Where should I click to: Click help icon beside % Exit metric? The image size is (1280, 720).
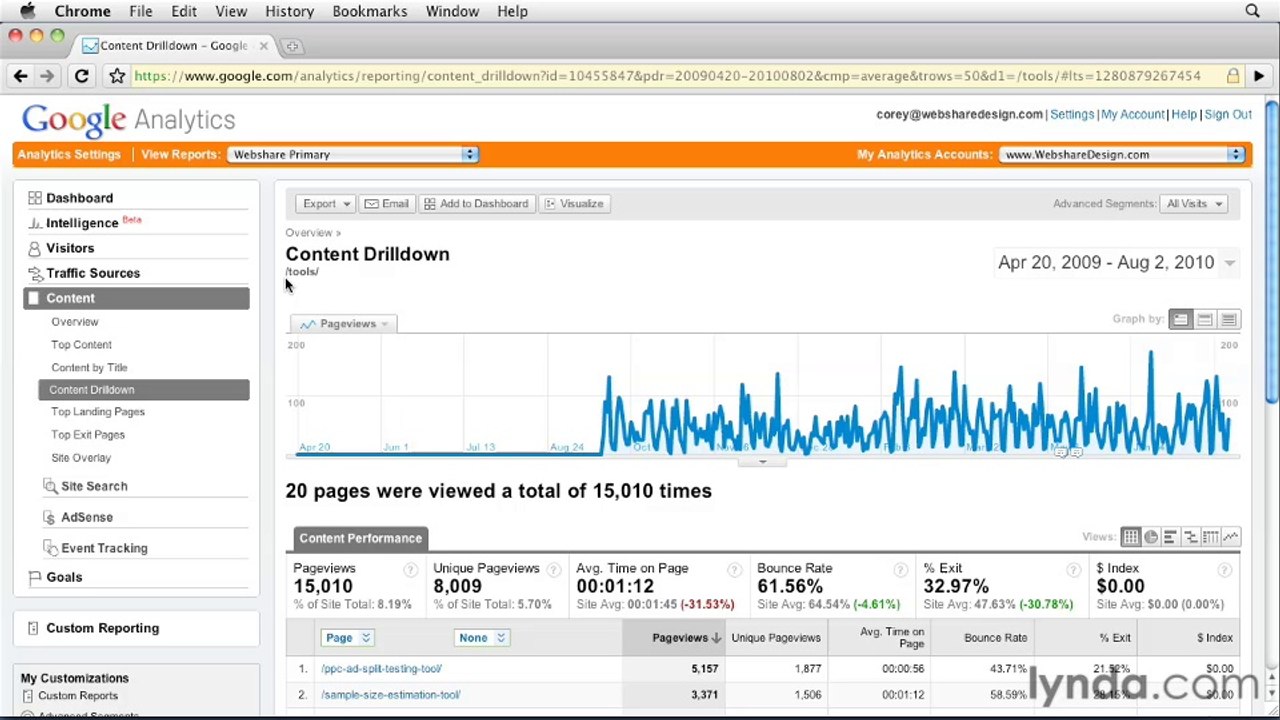pyautogui.click(x=1073, y=569)
